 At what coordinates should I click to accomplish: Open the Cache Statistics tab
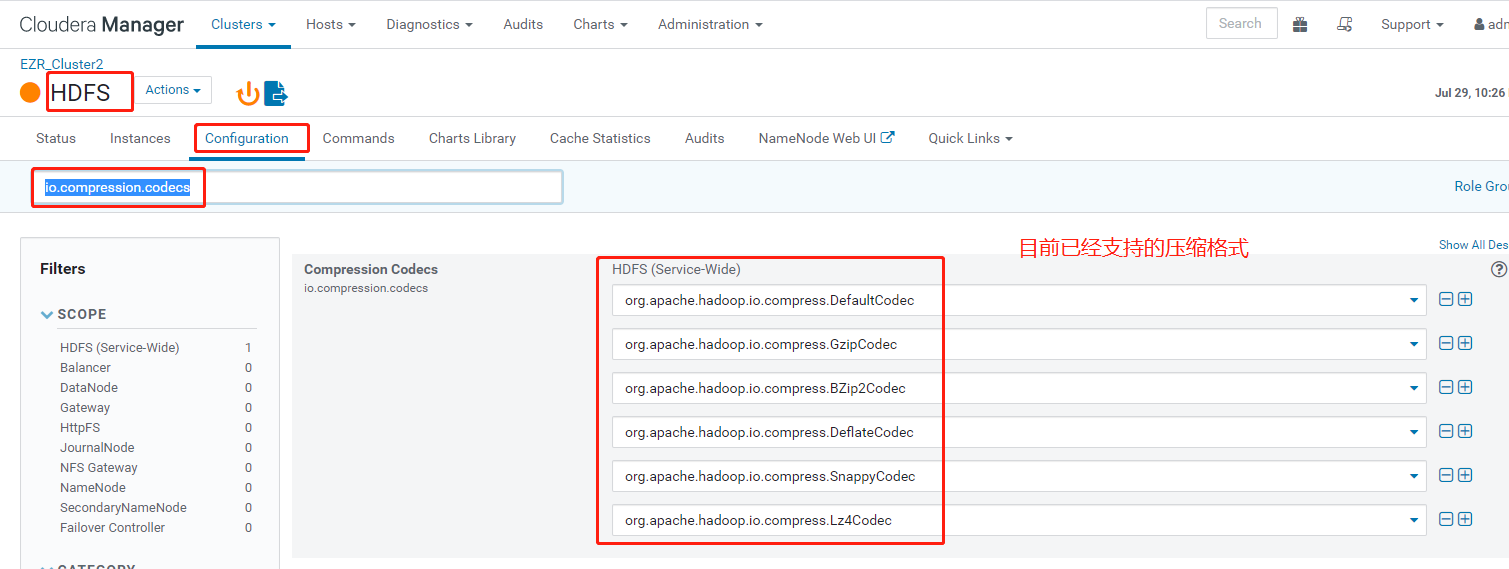[600, 138]
